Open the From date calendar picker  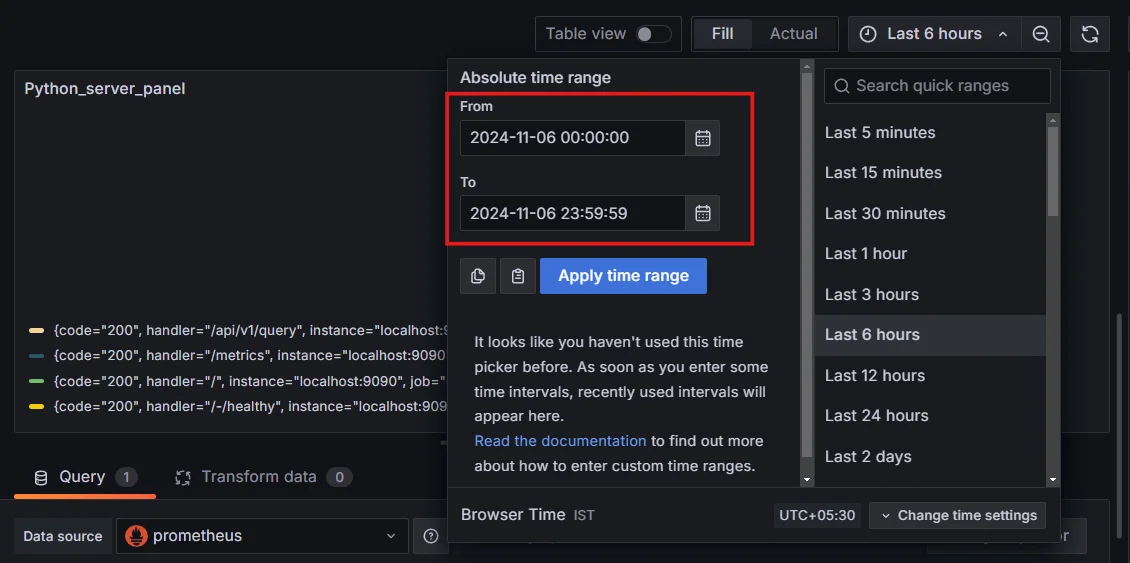(703, 138)
